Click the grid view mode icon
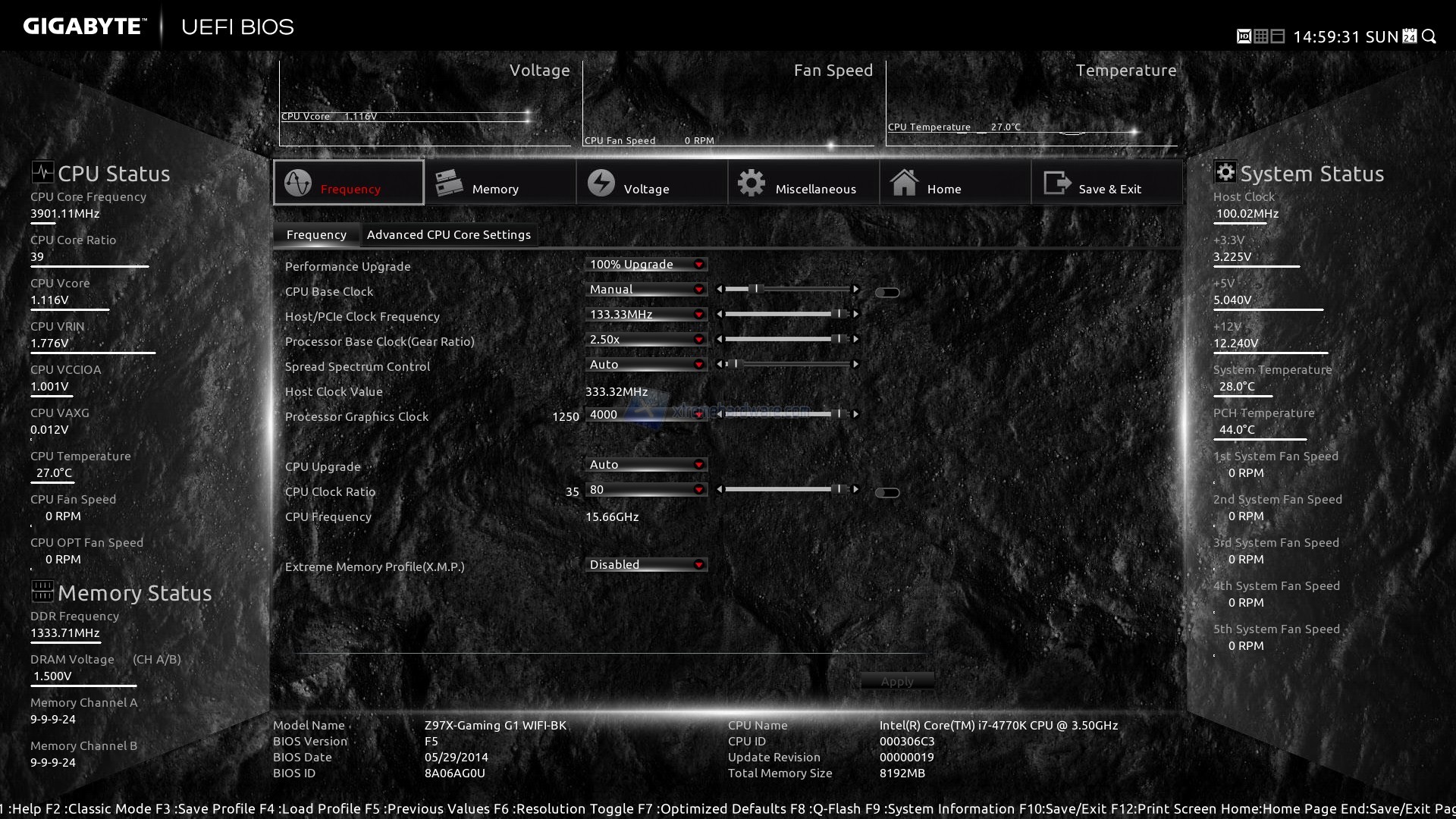This screenshot has width=1456, height=819. [1260, 36]
